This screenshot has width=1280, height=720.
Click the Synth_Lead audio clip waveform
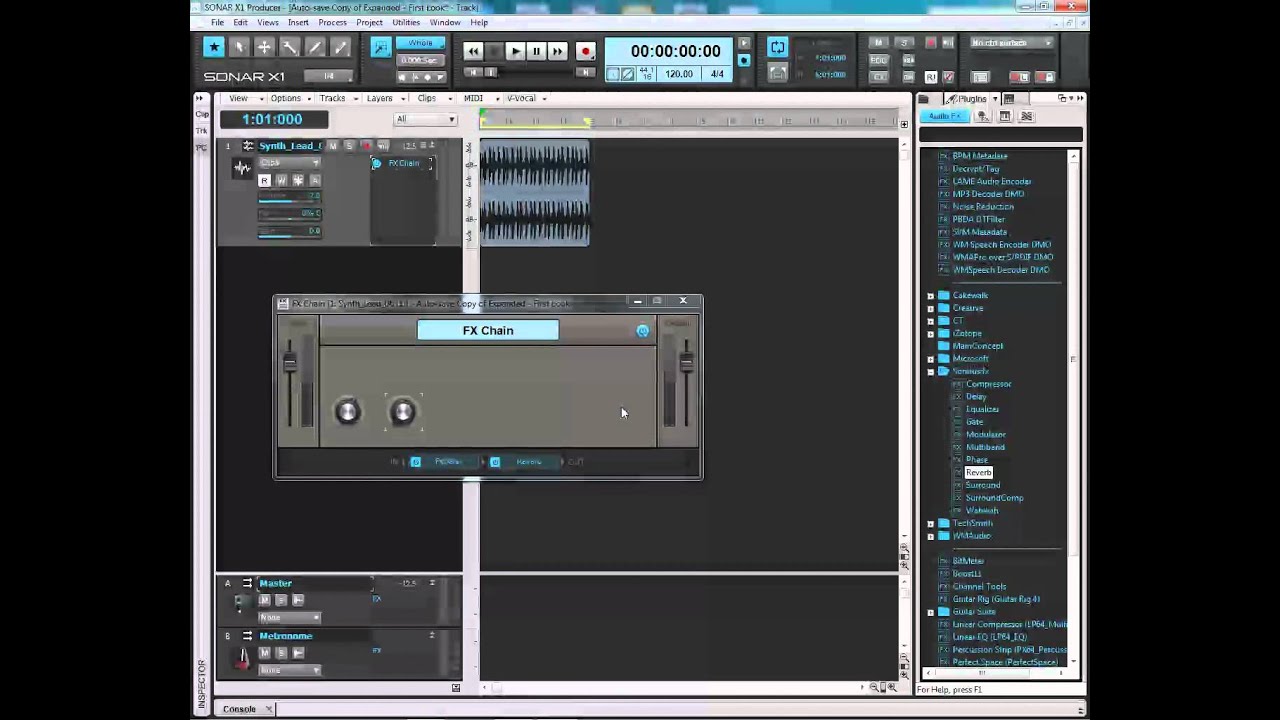click(534, 192)
